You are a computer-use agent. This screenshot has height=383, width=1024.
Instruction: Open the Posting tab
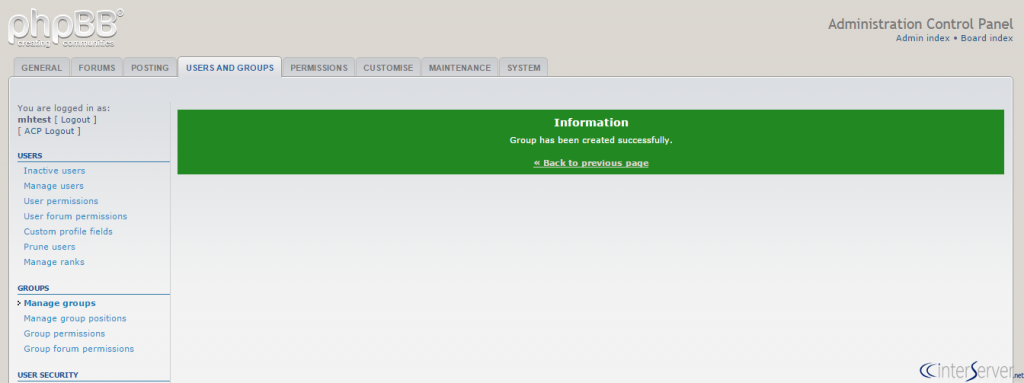coord(150,67)
